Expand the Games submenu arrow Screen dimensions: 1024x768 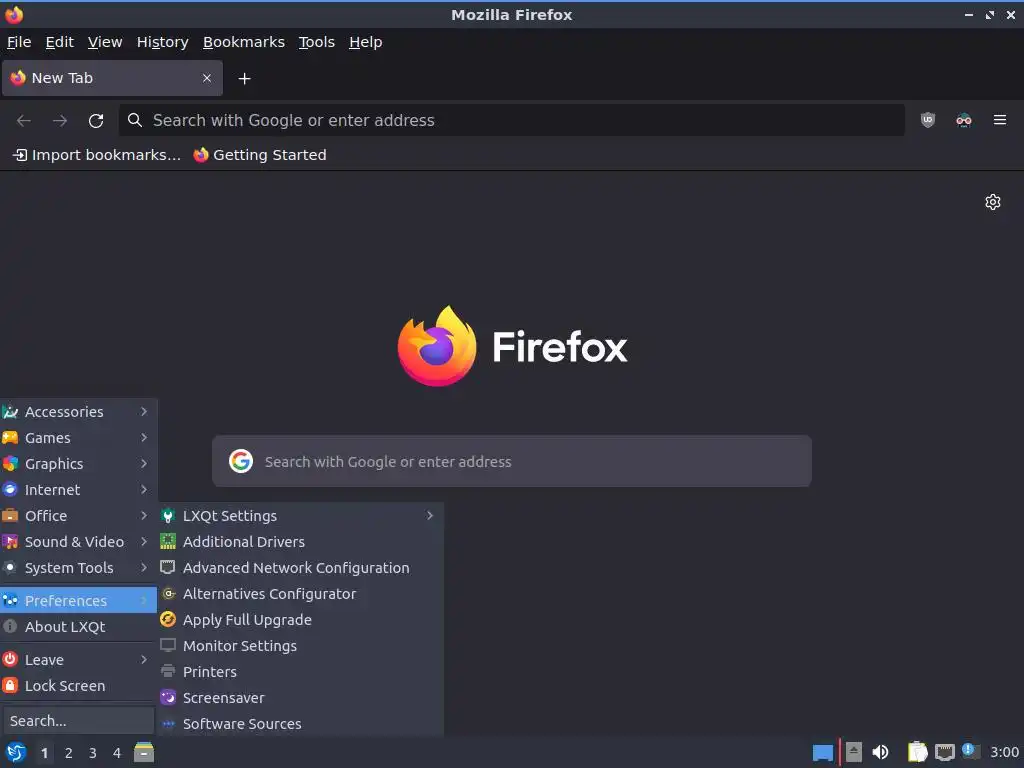144,438
